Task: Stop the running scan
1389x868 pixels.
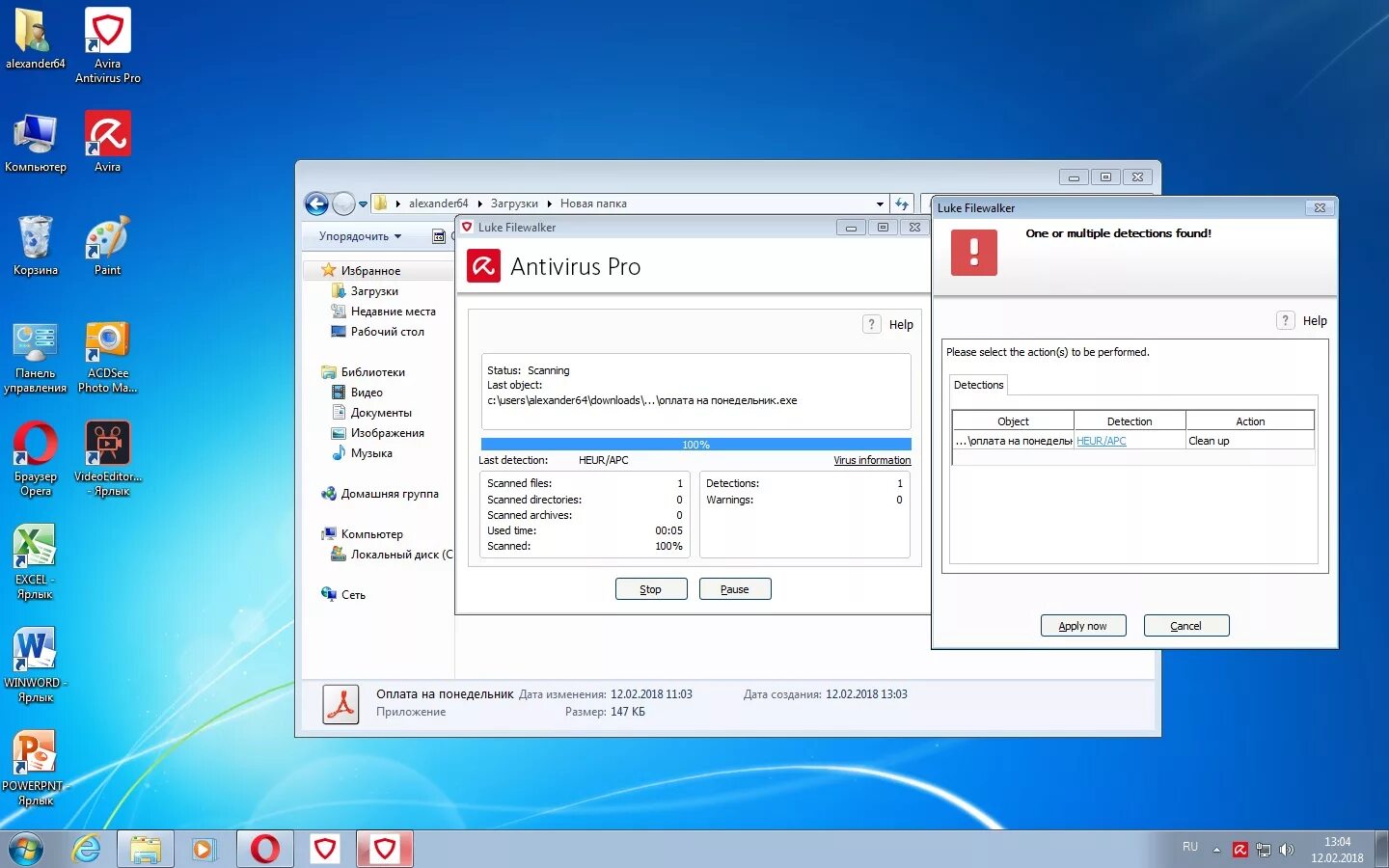Action: click(651, 589)
